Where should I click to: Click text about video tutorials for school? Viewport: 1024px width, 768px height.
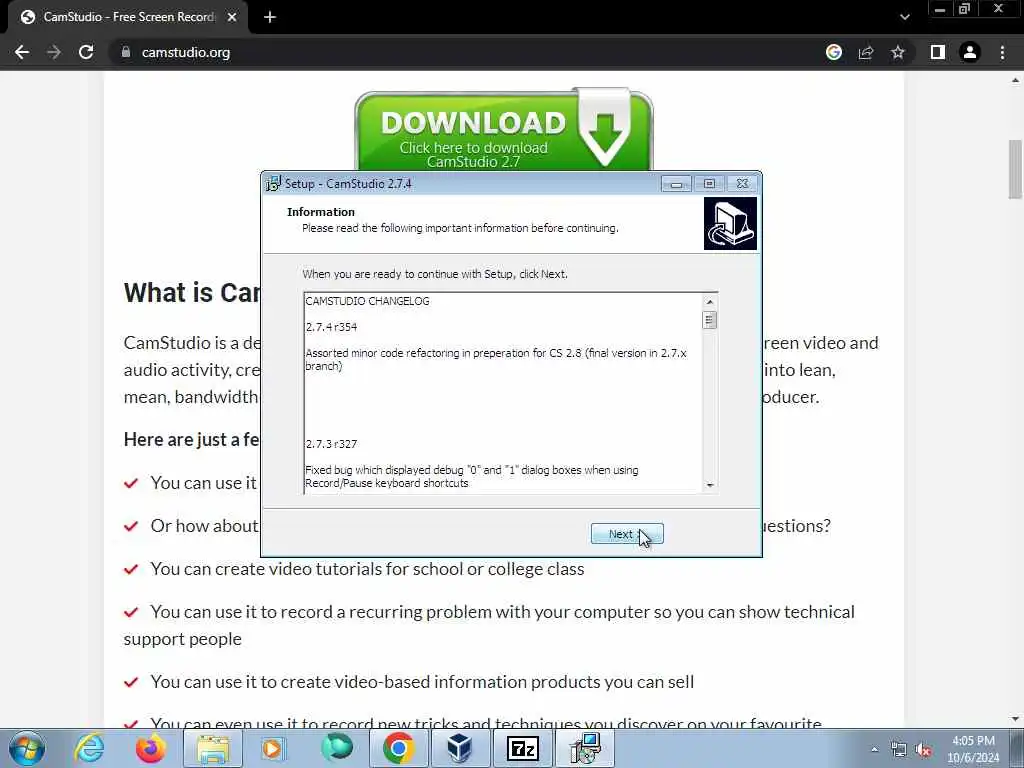(x=367, y=569)
